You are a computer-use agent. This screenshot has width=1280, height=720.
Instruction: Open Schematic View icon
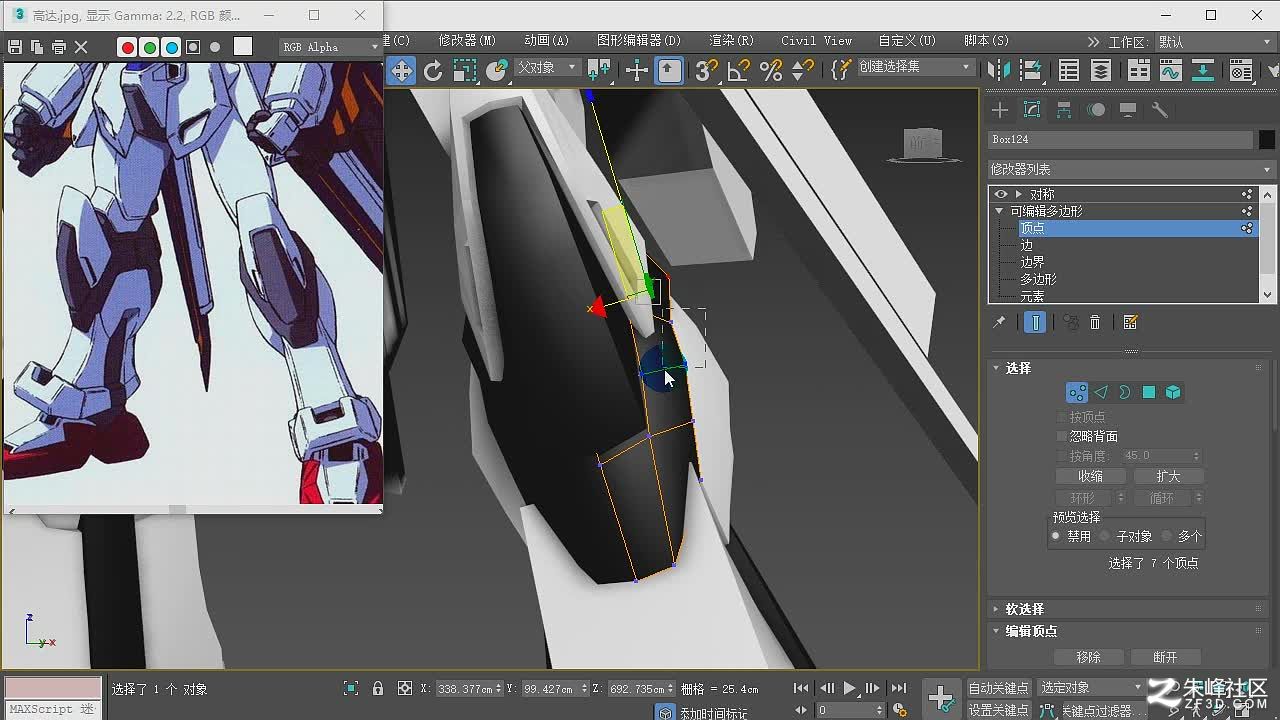(1203, 70)
